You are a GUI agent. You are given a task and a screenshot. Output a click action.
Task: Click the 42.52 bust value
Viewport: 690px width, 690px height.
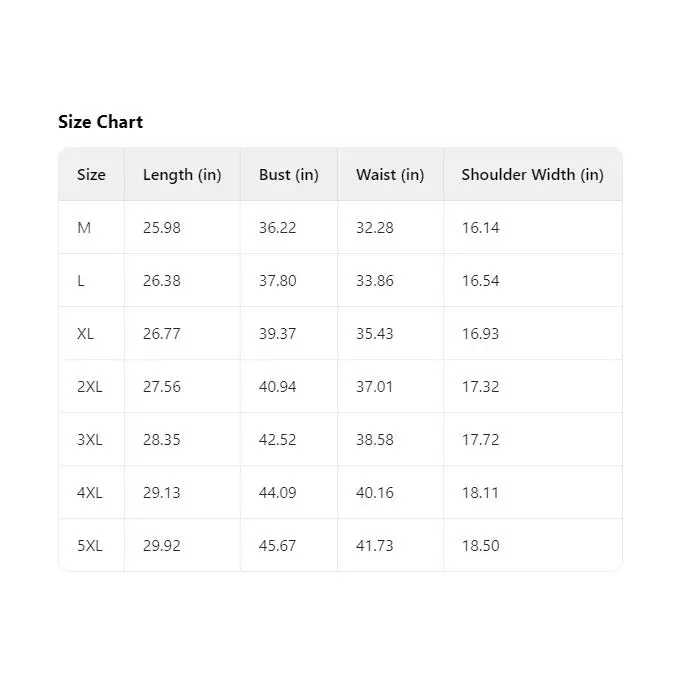(278, 440)
